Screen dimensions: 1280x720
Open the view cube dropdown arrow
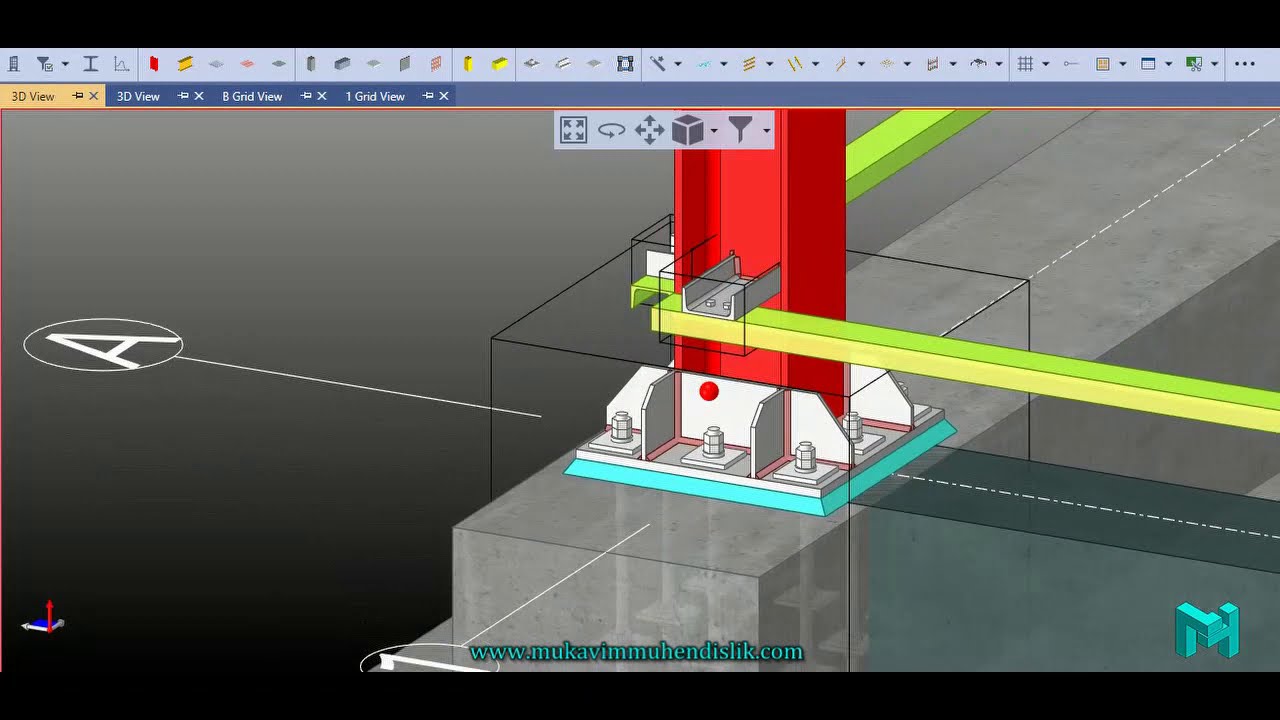click(x=714, y=130)
